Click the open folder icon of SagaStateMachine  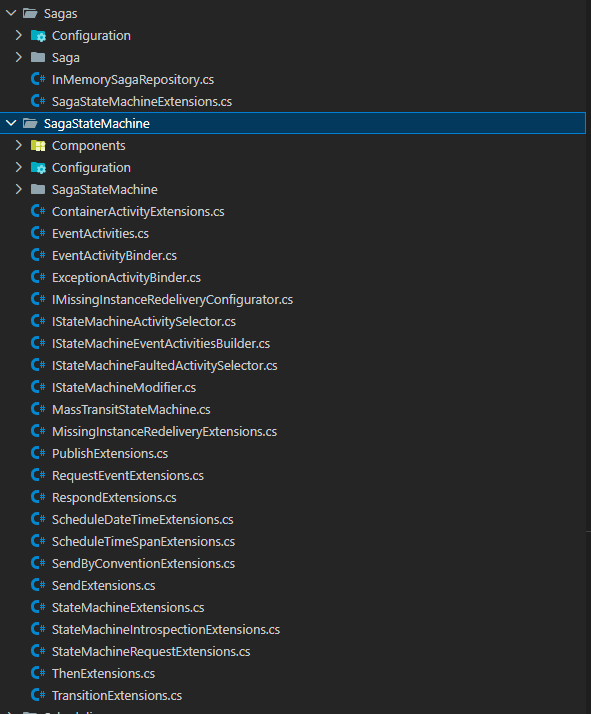pos(30,123)
